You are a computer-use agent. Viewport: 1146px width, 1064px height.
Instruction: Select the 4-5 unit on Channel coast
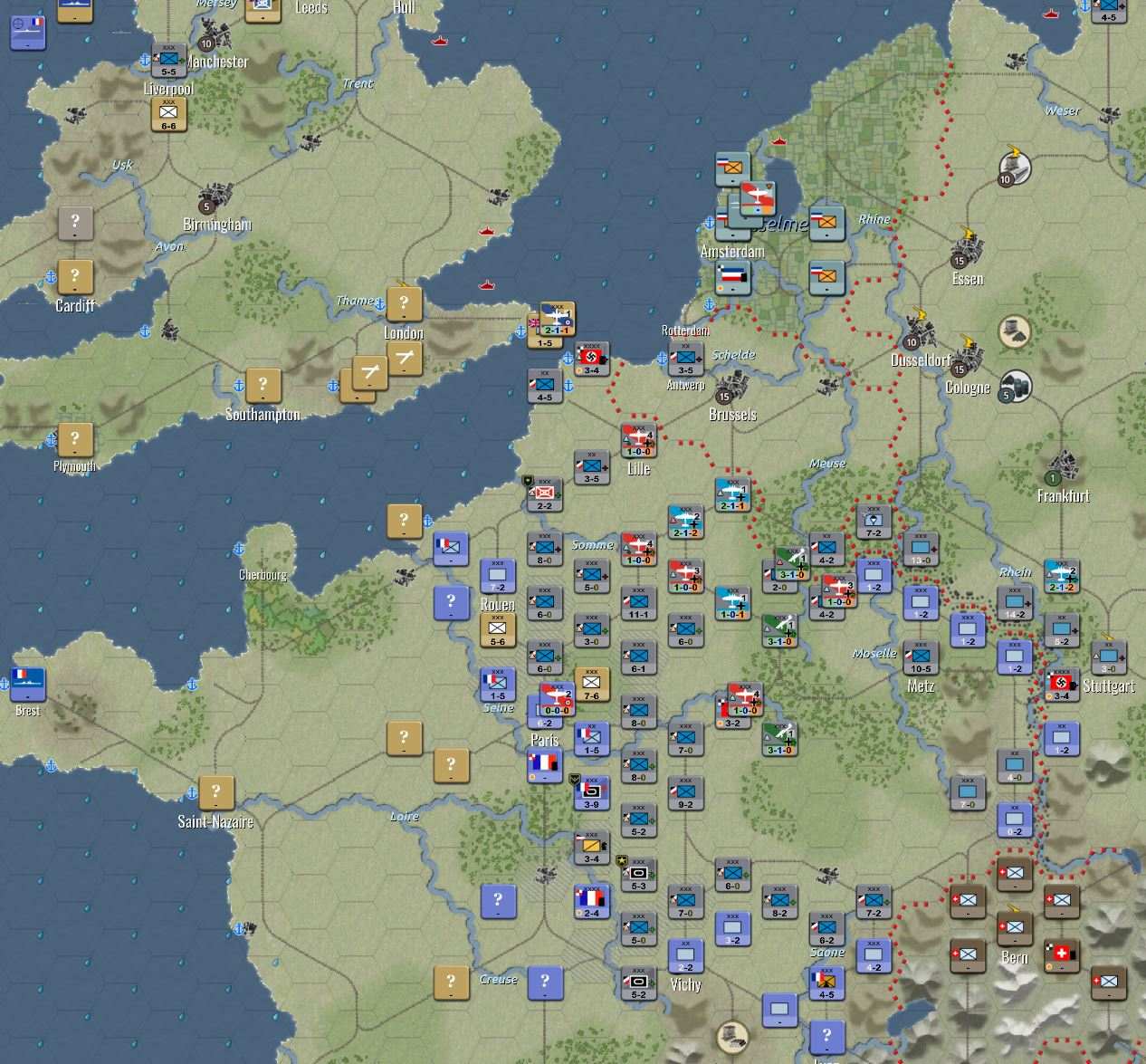(x=544, y=386)
